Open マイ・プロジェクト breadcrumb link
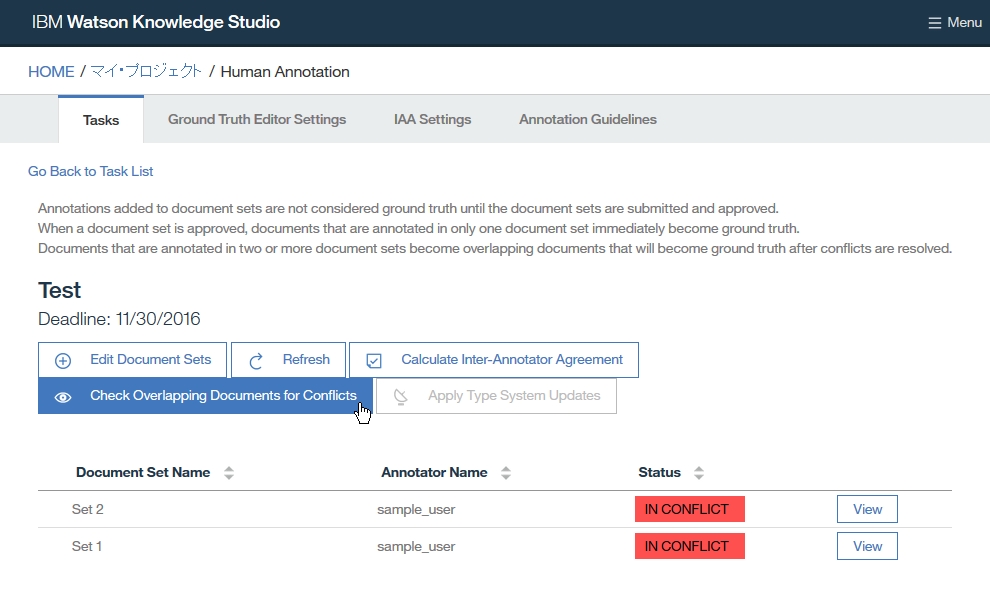The image size is (990, 601). (146, 72)
